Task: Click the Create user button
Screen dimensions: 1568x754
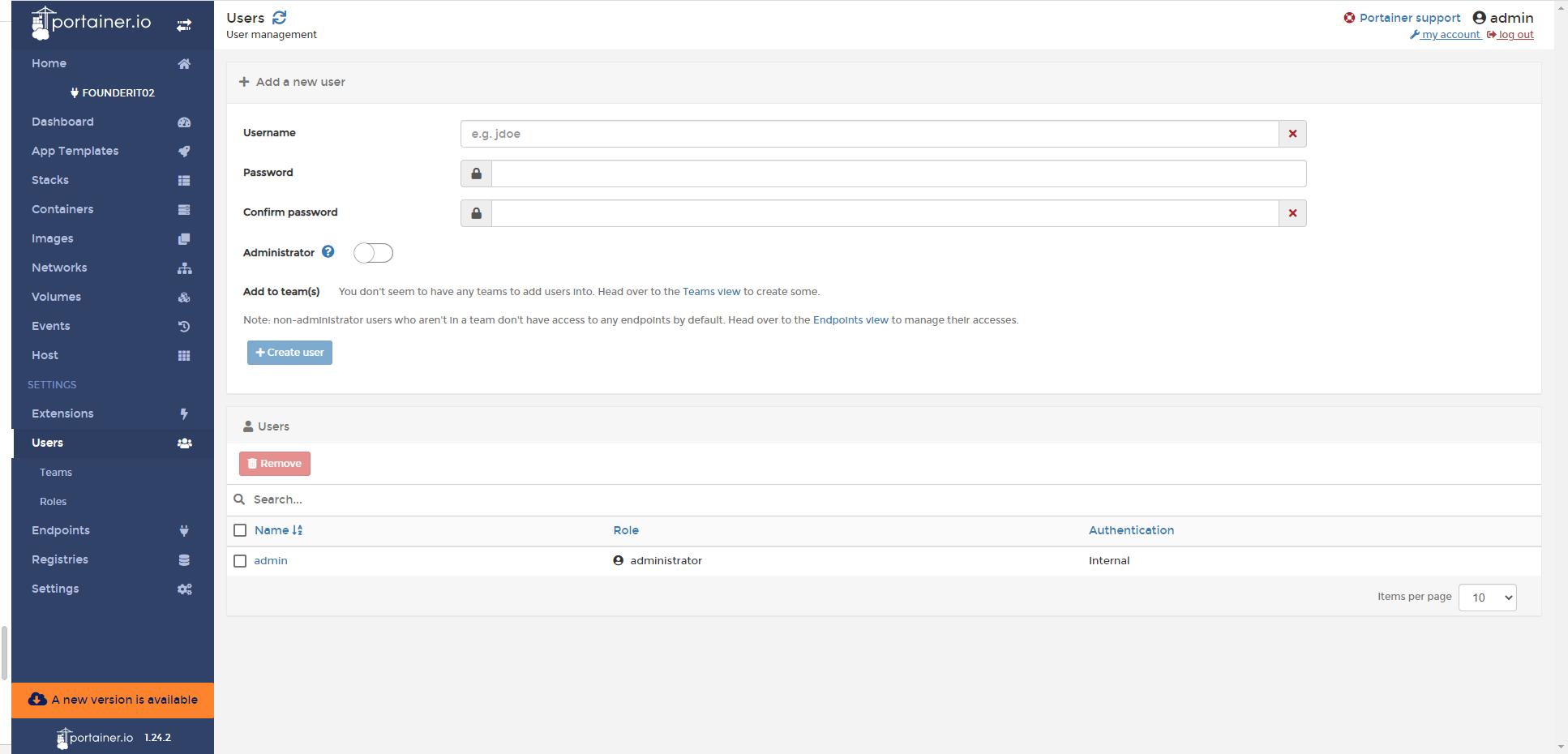Action: point(289,352)
